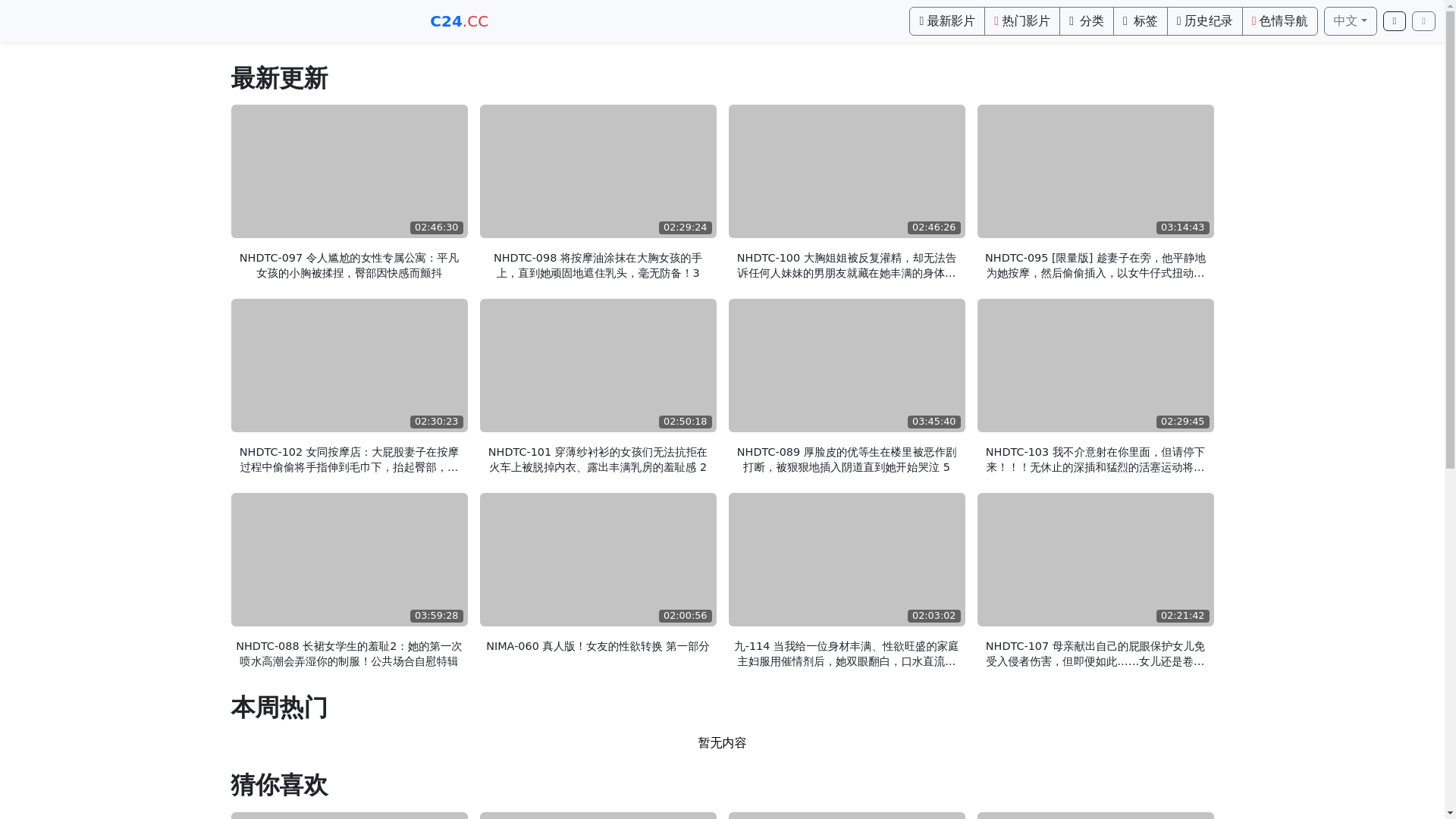1456x819 pixels.
Task: Open the NHDTC-102 video thumbnail
Action: click(x=350, y=366)
